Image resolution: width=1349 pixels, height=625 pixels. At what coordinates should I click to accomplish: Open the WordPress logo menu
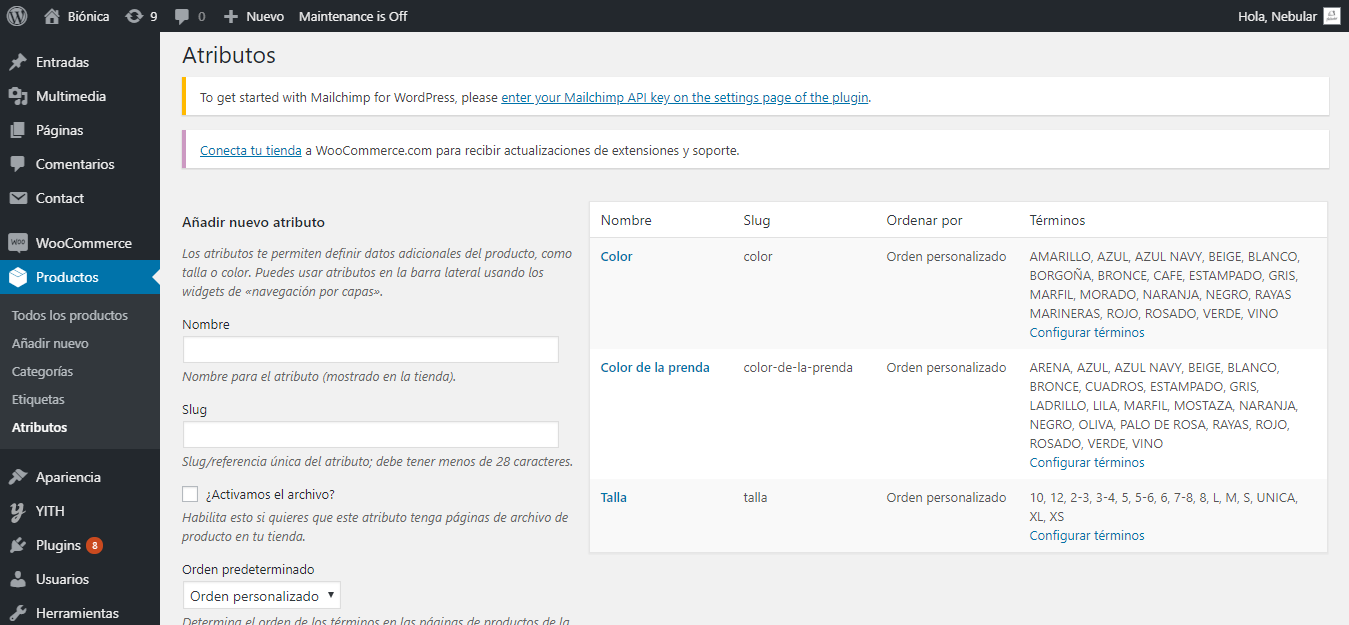tap(17, 16)
